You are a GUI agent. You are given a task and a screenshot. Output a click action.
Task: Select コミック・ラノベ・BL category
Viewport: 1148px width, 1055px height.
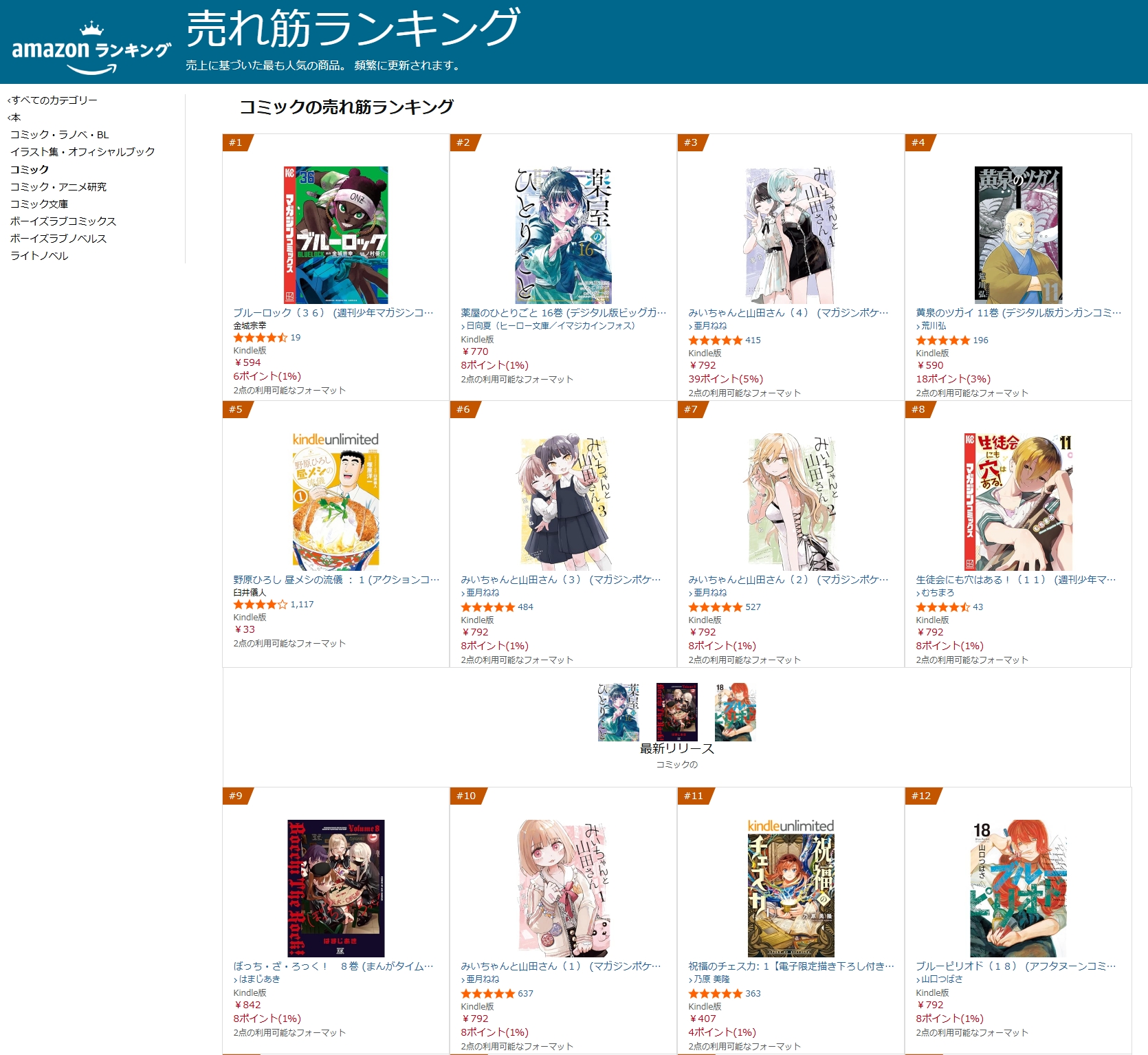coord(59,135)
